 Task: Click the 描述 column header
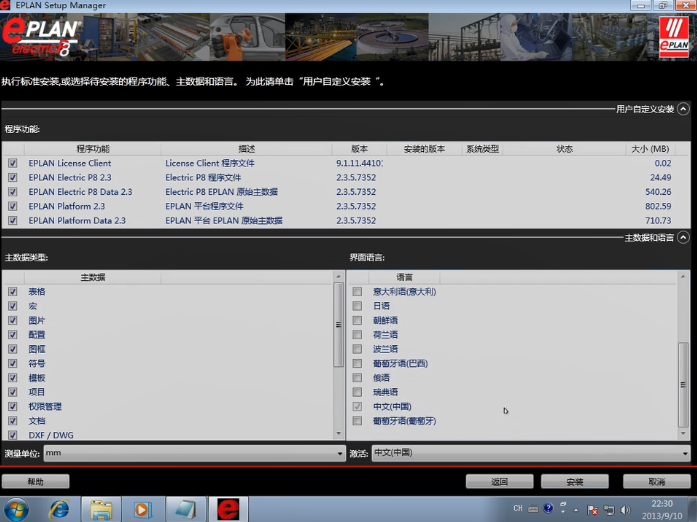[246, 149]
